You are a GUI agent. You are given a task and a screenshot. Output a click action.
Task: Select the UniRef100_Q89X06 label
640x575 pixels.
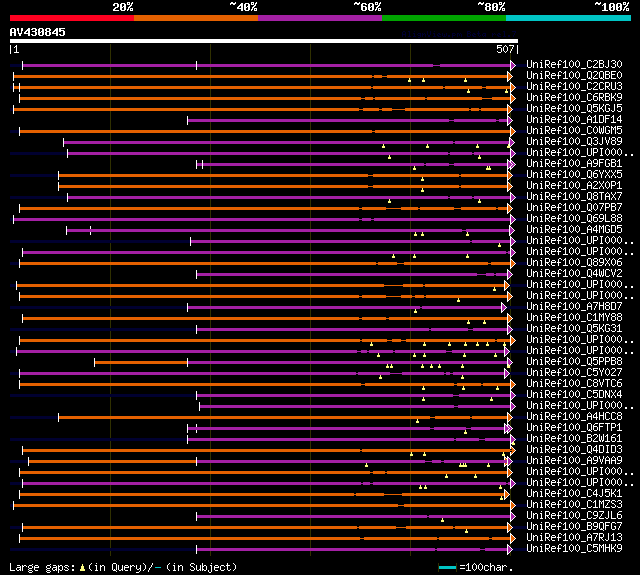point(574,263)
